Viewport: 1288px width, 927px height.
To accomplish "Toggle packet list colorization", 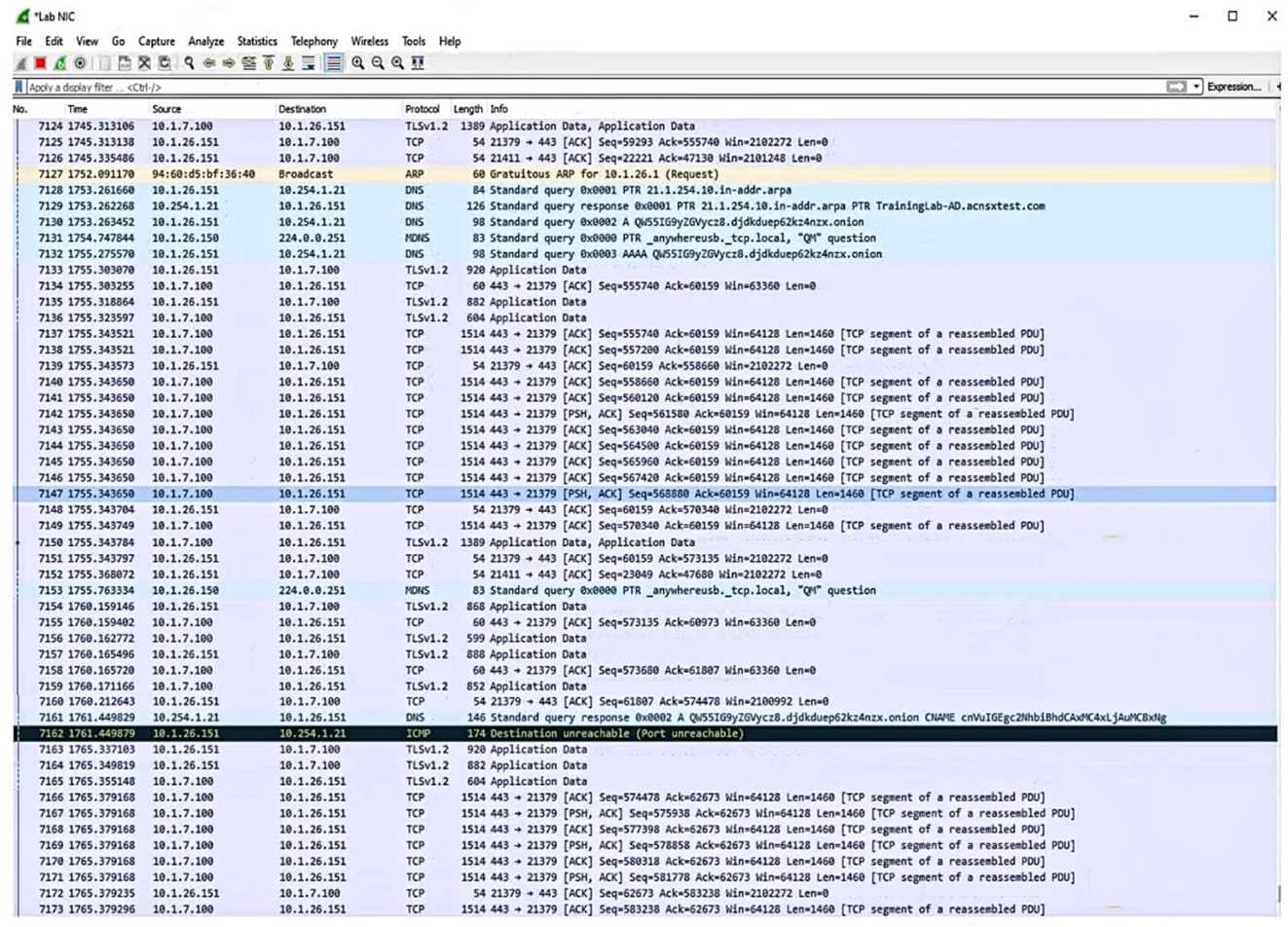I will (x=335, y=65).
